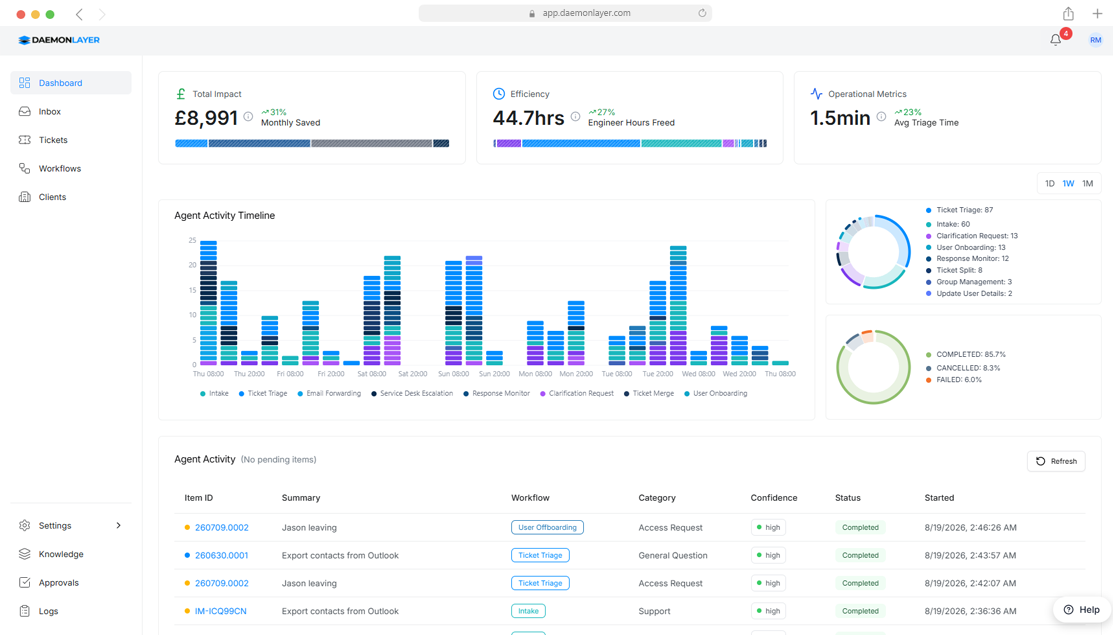The height and width of the screenshot is (635, 1113).
Task: Toggle Email Forwarding in the timeline legend
Action: coord(329,393)
